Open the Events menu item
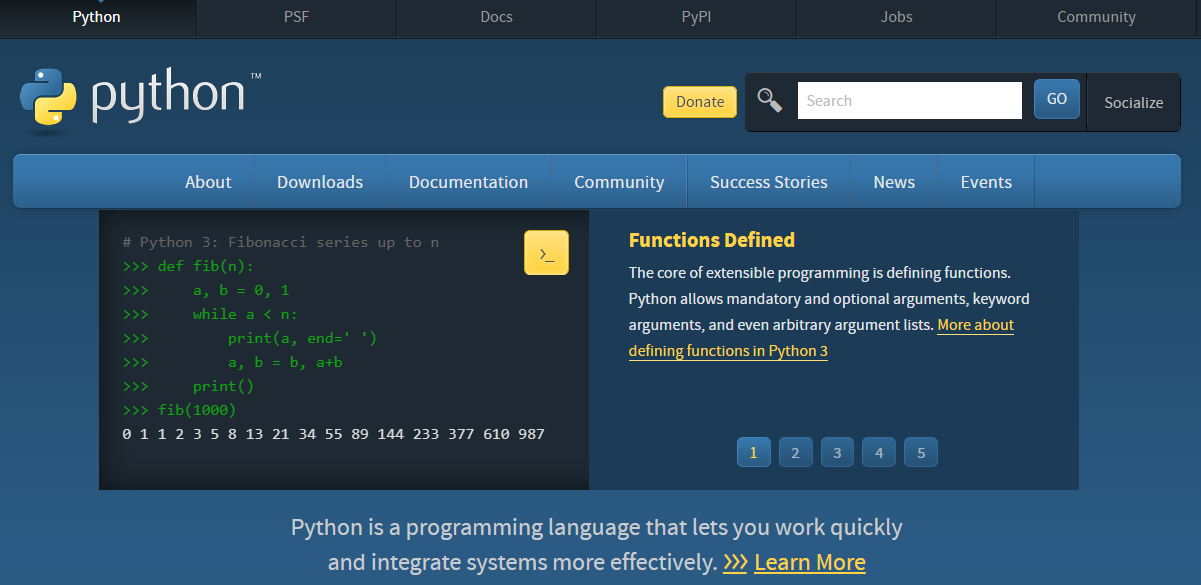The image size is (1201, 585). (986, 182)
